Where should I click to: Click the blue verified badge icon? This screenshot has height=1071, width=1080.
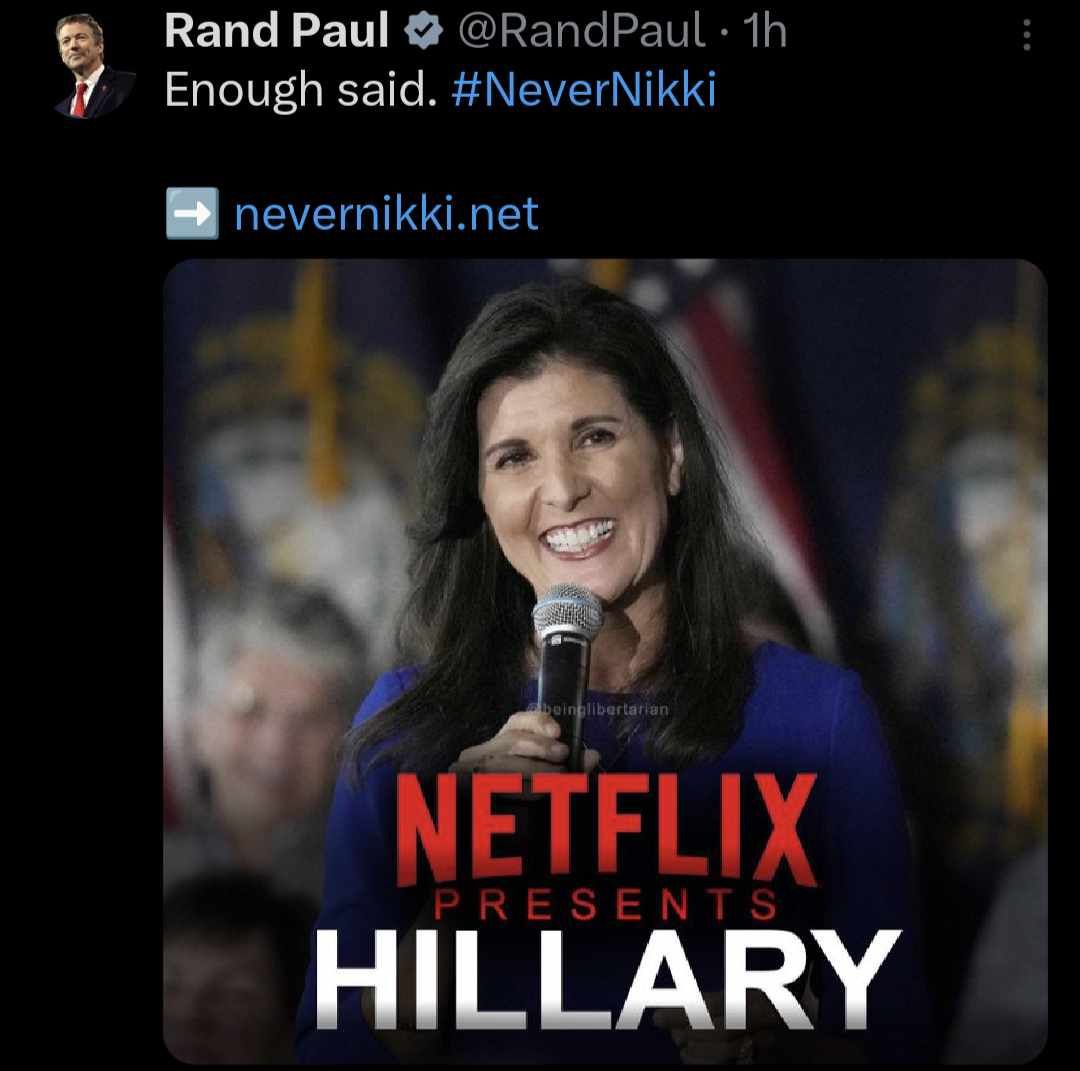point(423,32)
